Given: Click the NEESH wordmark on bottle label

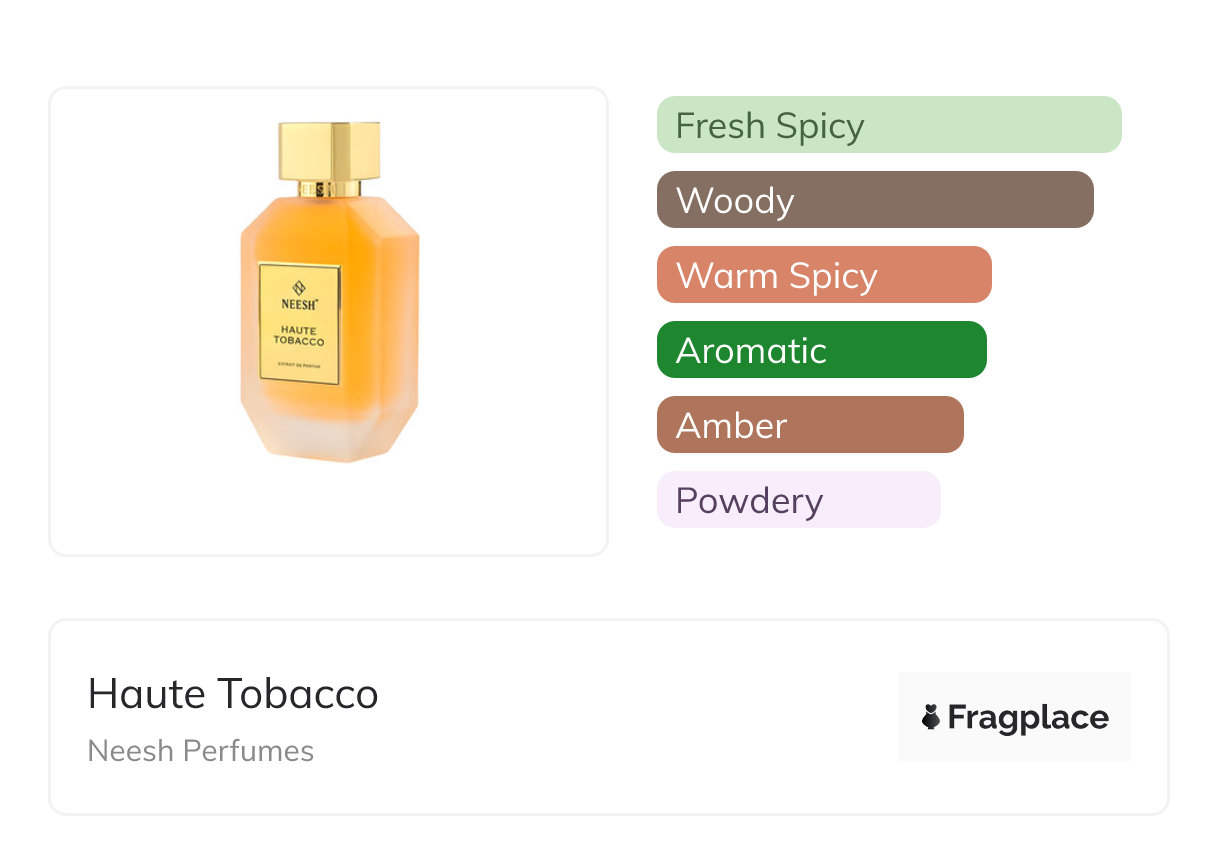Looking at the screenshot, I should point(299,304).
